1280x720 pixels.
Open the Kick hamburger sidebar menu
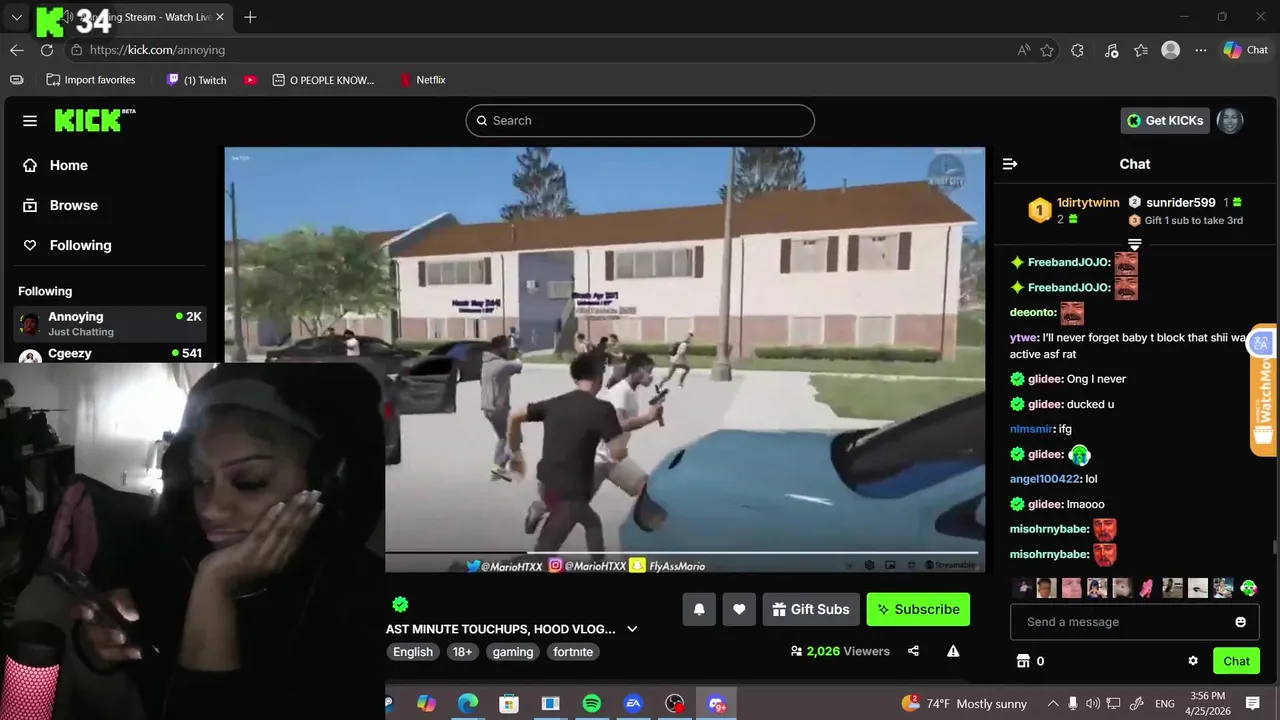click(30, 121)
